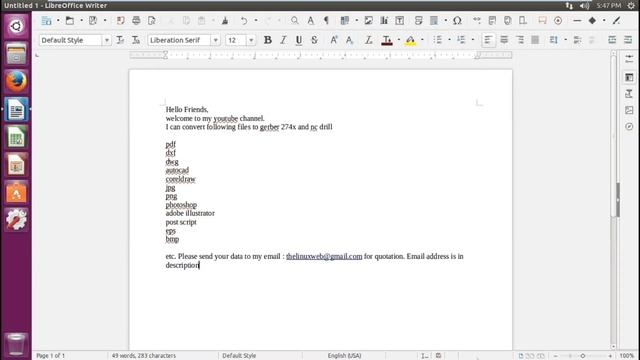Open sidebar Navigator compass icon

pyautogui.click(x=629, y=127)
